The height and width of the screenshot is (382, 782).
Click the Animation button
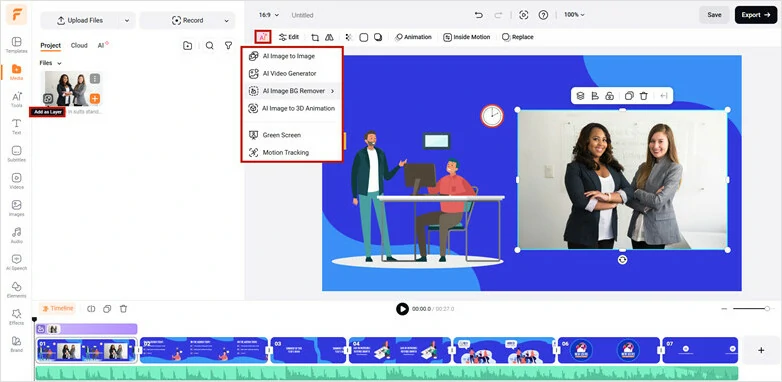tap(413, 37)
